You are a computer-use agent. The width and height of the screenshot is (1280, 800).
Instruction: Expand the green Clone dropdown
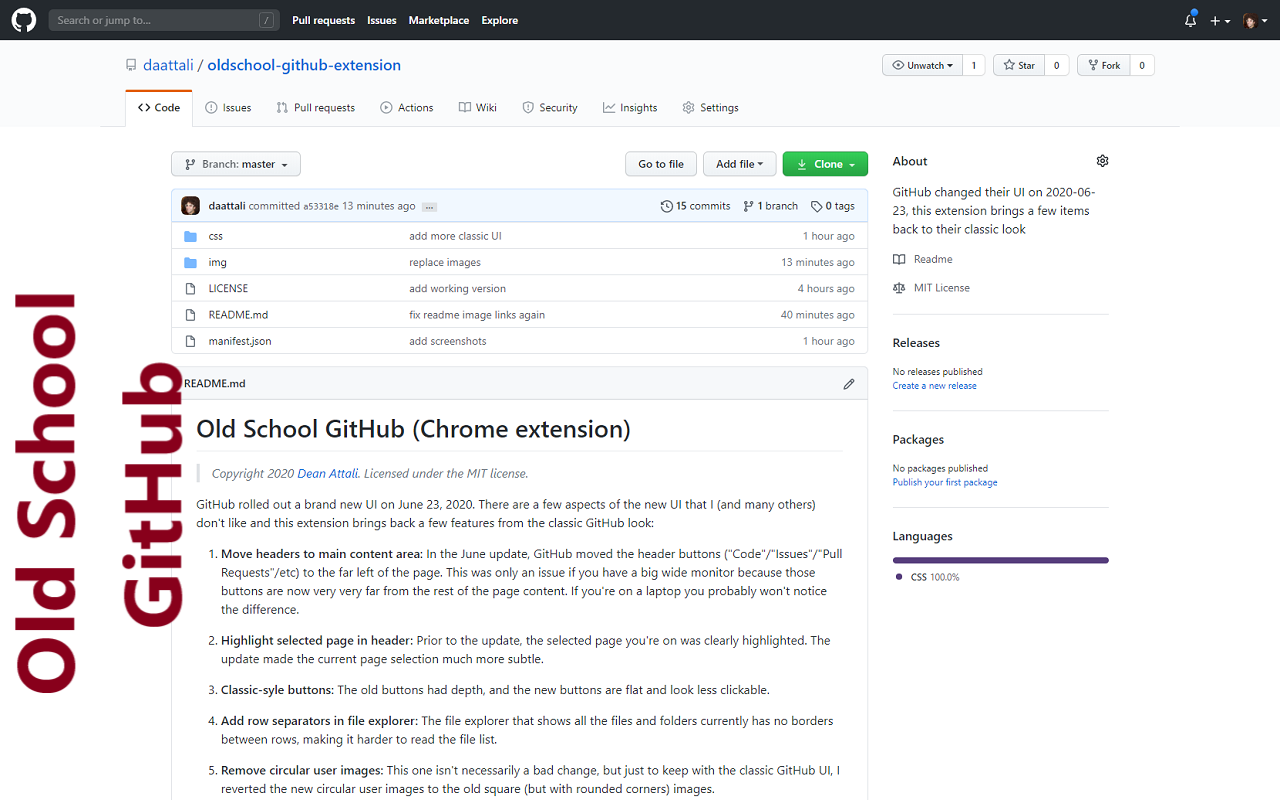pyautogui.click(x=825, y=163)
